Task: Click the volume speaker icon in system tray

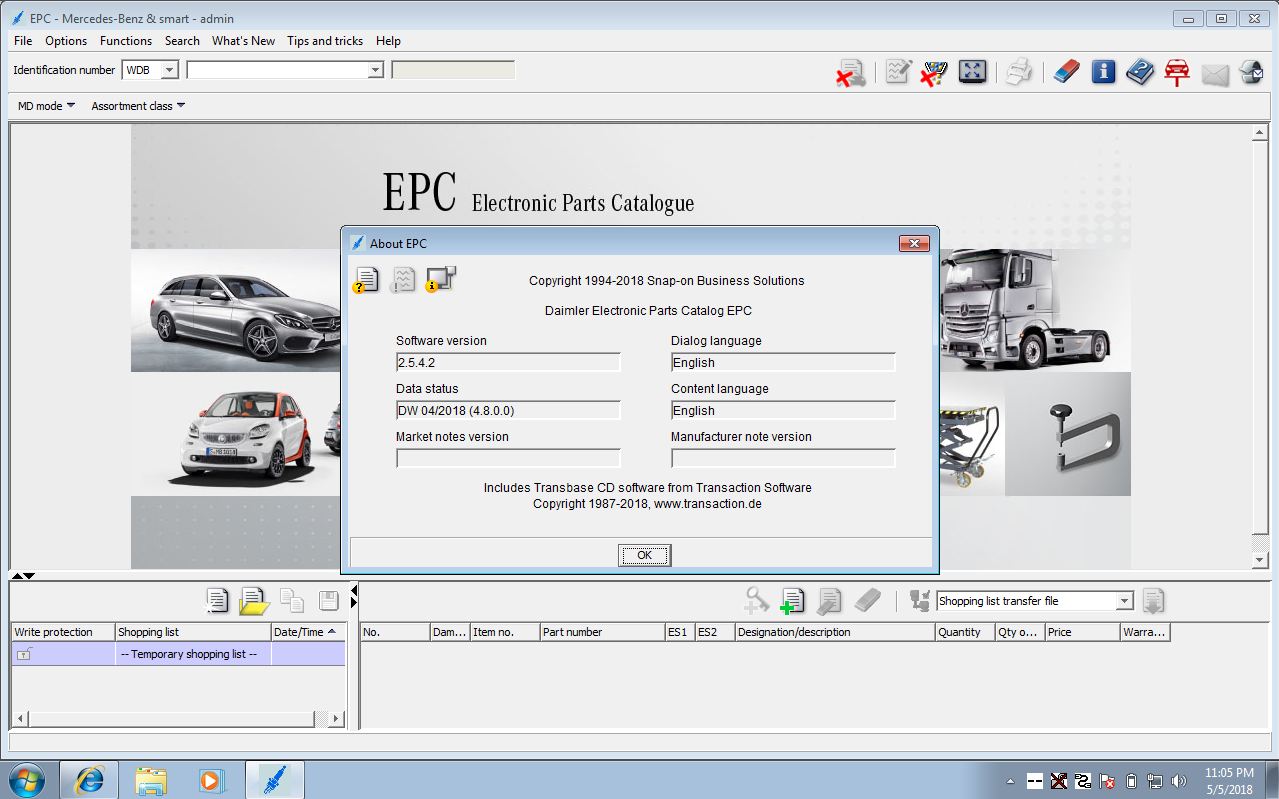Action: pos(1178,781)
